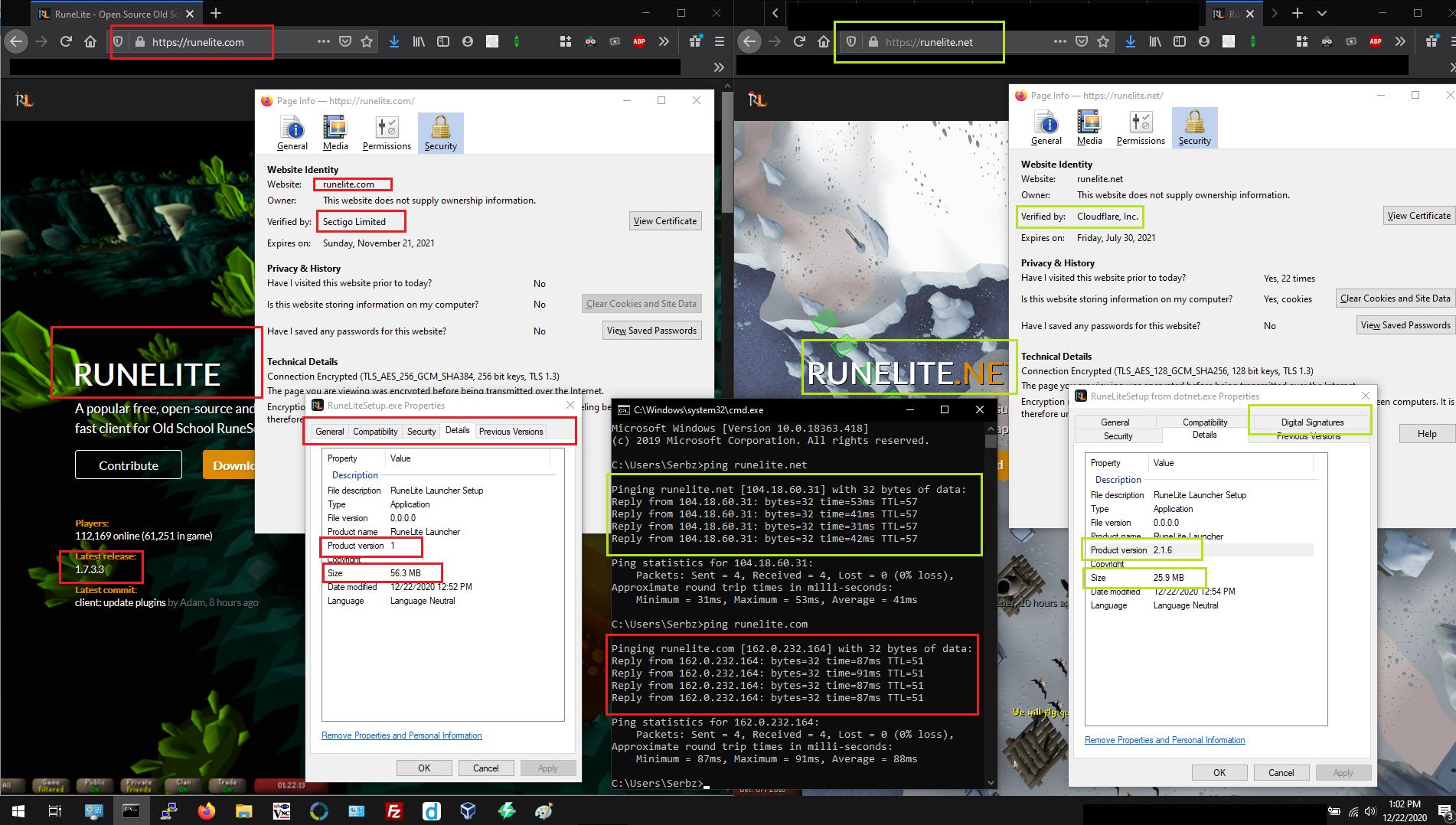The height and width of the screenshot is (825, 1456).
Task: Switch to Security in runelite.net Page Info
Action: point(1195,128)
